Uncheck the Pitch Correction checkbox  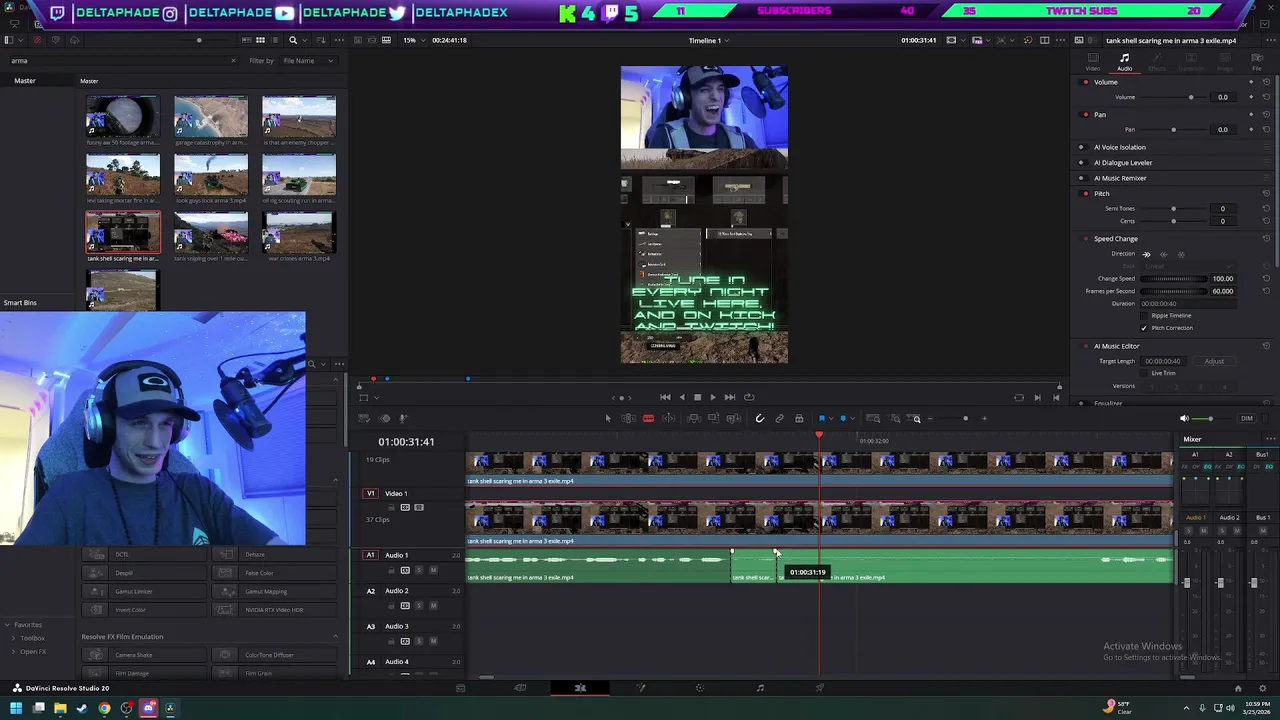click(1144, 327)
